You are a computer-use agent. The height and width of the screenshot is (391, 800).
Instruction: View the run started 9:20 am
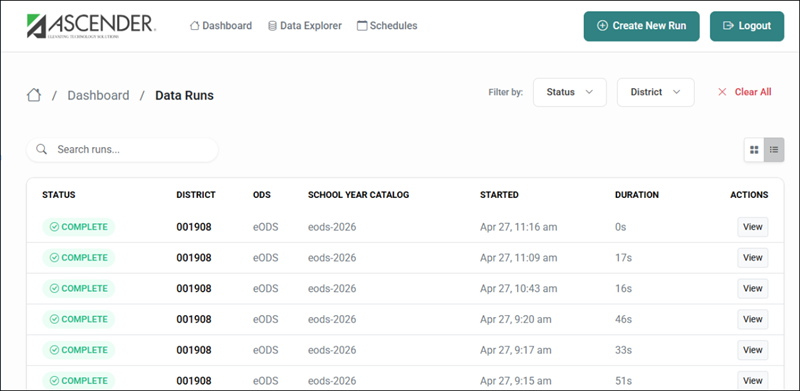click(x=753, y=320)
